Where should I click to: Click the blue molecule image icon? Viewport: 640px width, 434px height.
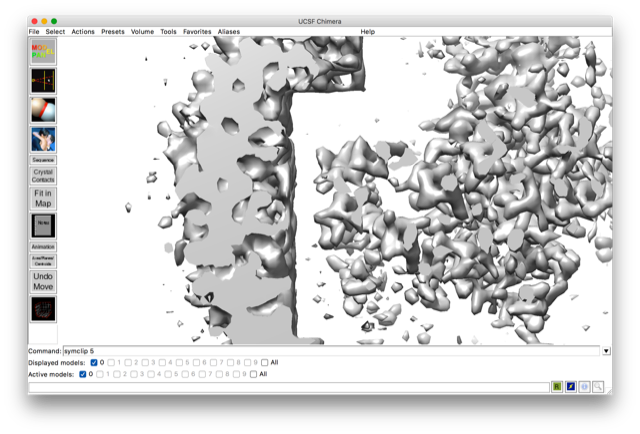pos(43,139)
